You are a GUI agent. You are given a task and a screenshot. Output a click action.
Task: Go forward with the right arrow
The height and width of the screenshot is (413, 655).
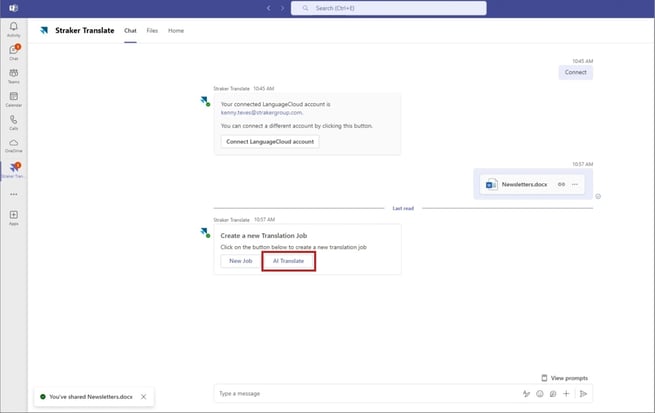pyautogui.click(x=282, y=8)
